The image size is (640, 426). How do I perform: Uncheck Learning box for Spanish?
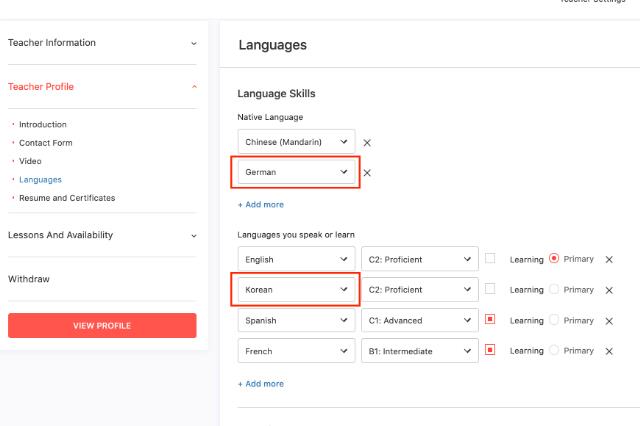(x=490, y=319)
